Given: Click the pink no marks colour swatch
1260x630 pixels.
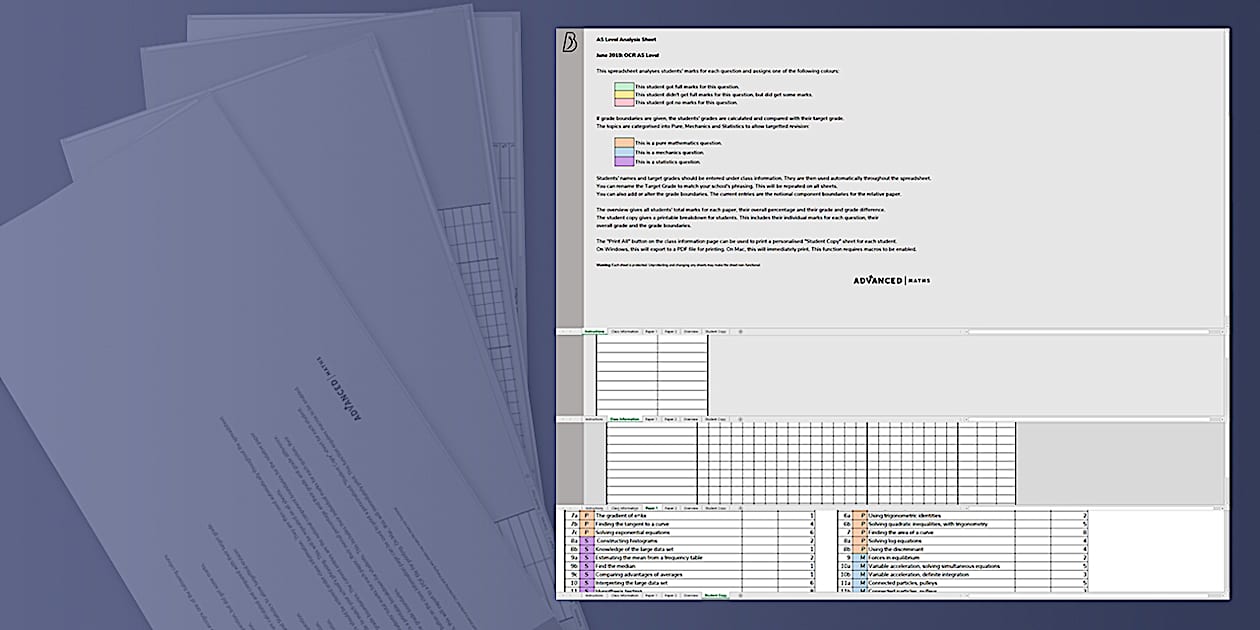Looking at the screenshot, I should (x=624, y=102).
